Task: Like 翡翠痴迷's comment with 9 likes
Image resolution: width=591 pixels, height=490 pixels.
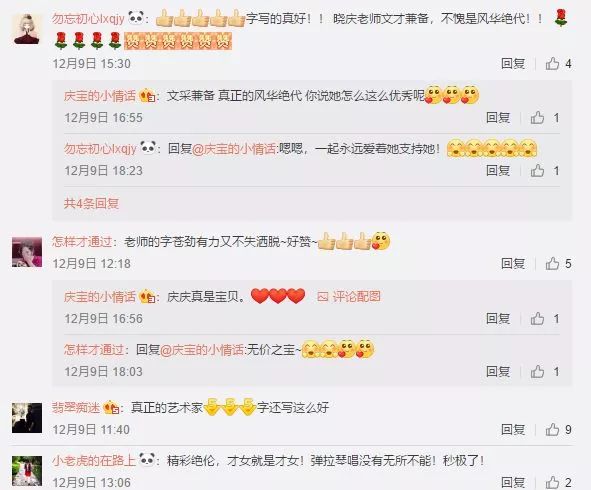Action: (552, 429)
